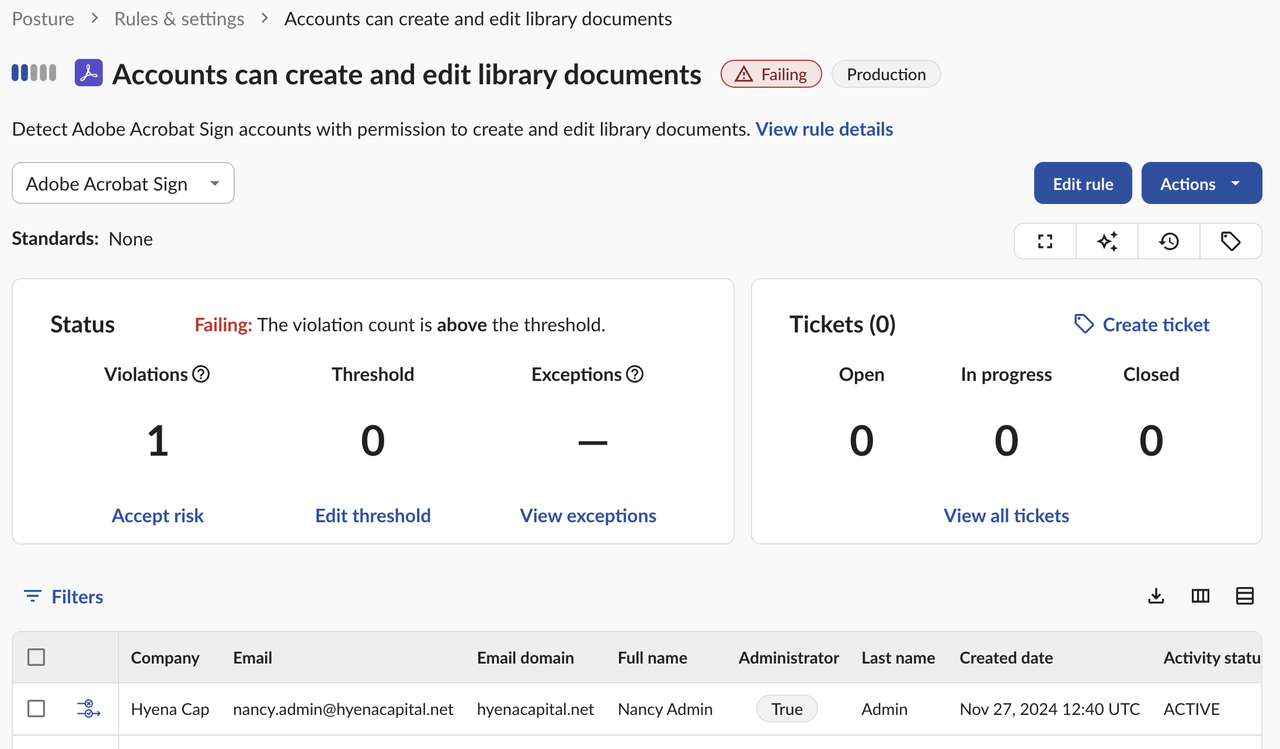The height and width of the screenshot is (749, 1280).
Task: Select the checkbox for nancy.admin row
Action: tap(36, 708)
